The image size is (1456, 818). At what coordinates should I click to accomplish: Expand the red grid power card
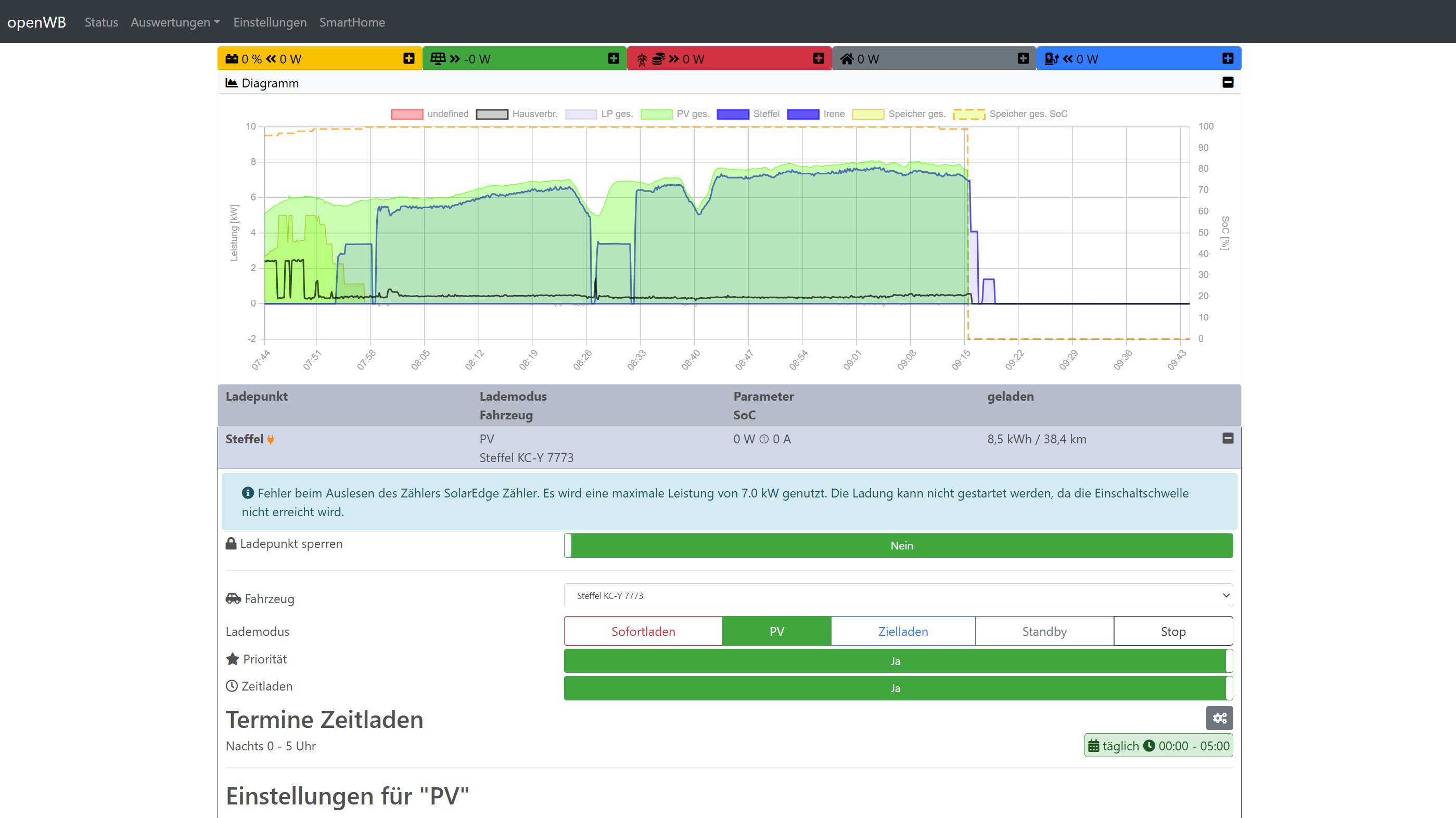(818, 58)
